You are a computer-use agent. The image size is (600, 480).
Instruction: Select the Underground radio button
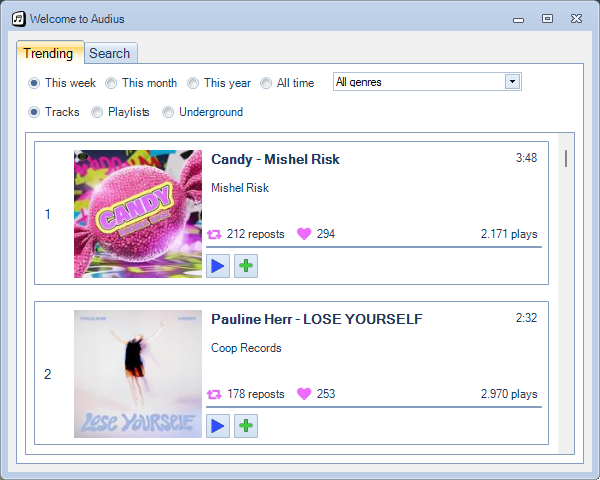point(168,112)
